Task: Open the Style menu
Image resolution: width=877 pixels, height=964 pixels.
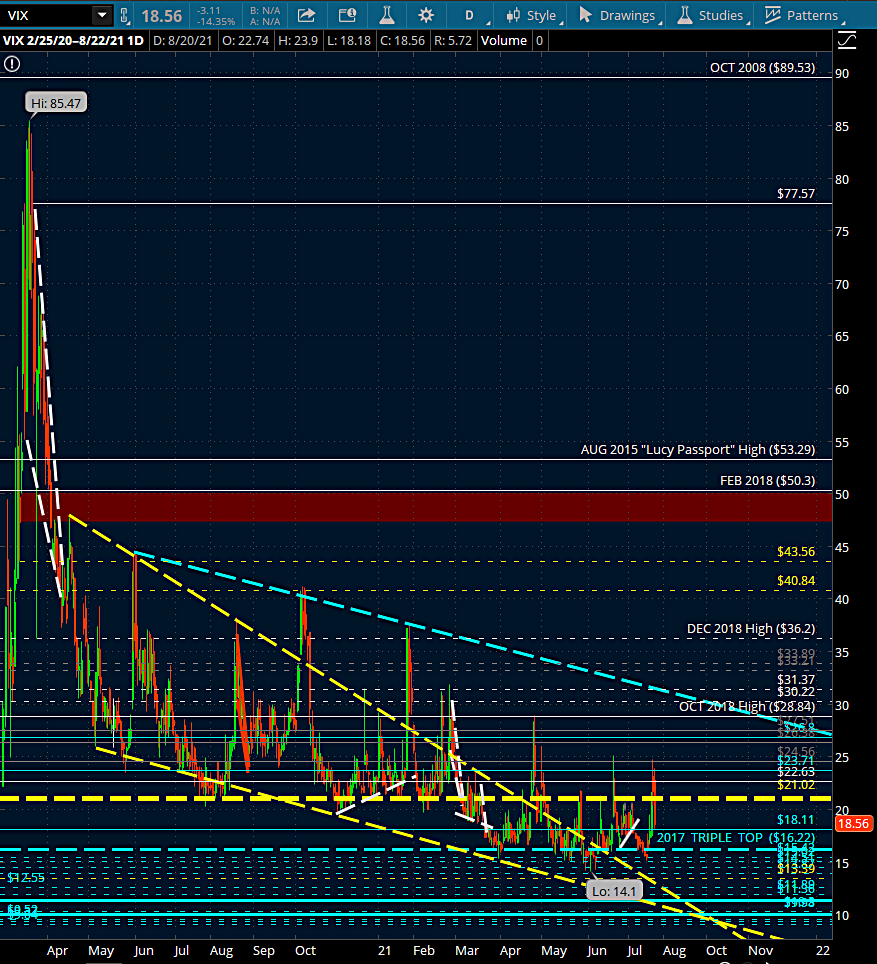Action: coord(531,15)
